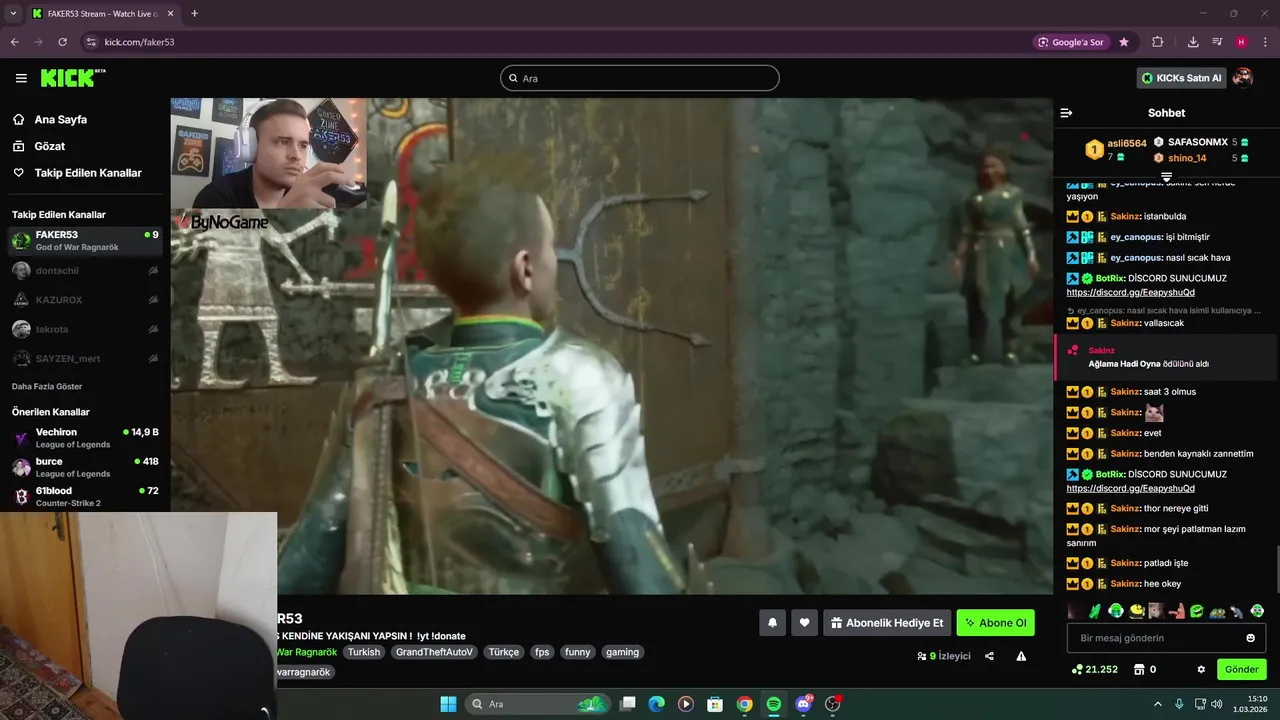Image resolution: width=1280 pixels, height=720 pixels.
Task: Toggle stream notification bell
Action: (772, 623)
